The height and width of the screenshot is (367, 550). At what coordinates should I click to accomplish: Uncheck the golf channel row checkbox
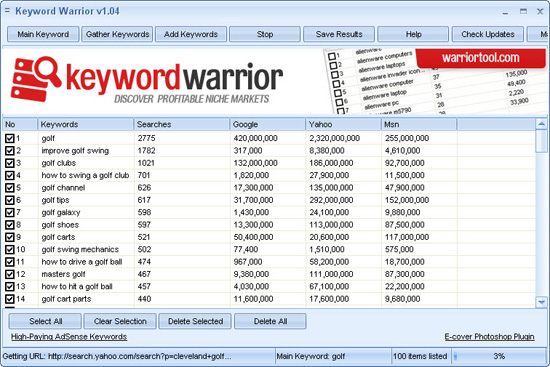point(10,188)
